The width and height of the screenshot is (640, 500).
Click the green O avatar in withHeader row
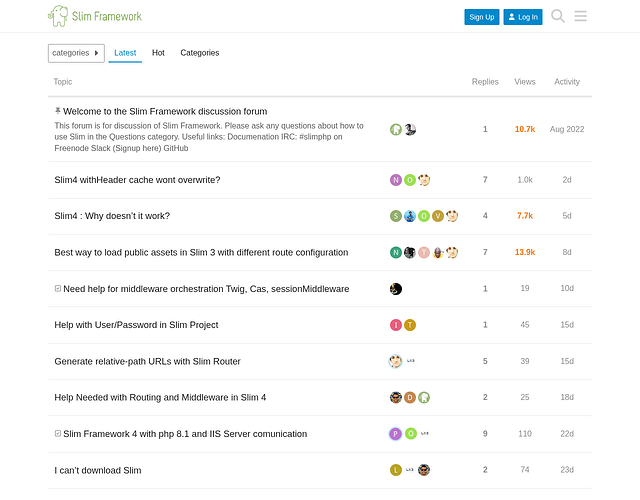tap(410, 180)
